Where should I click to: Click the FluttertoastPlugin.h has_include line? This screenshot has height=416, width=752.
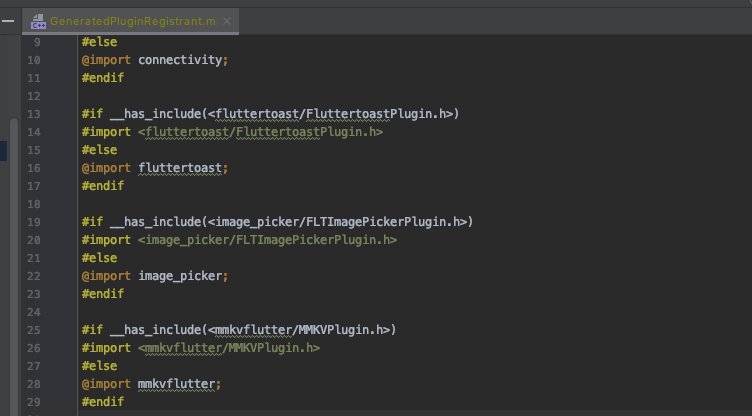point(270,114)
